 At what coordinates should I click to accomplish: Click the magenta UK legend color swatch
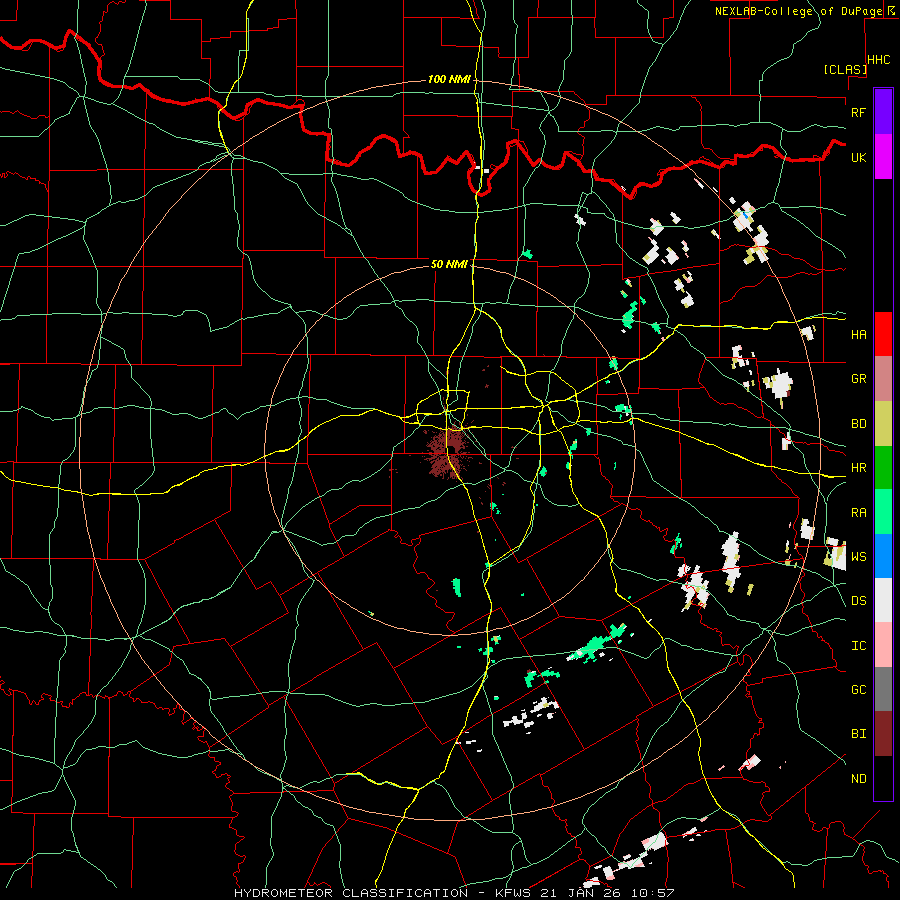(x=883, y=157)
